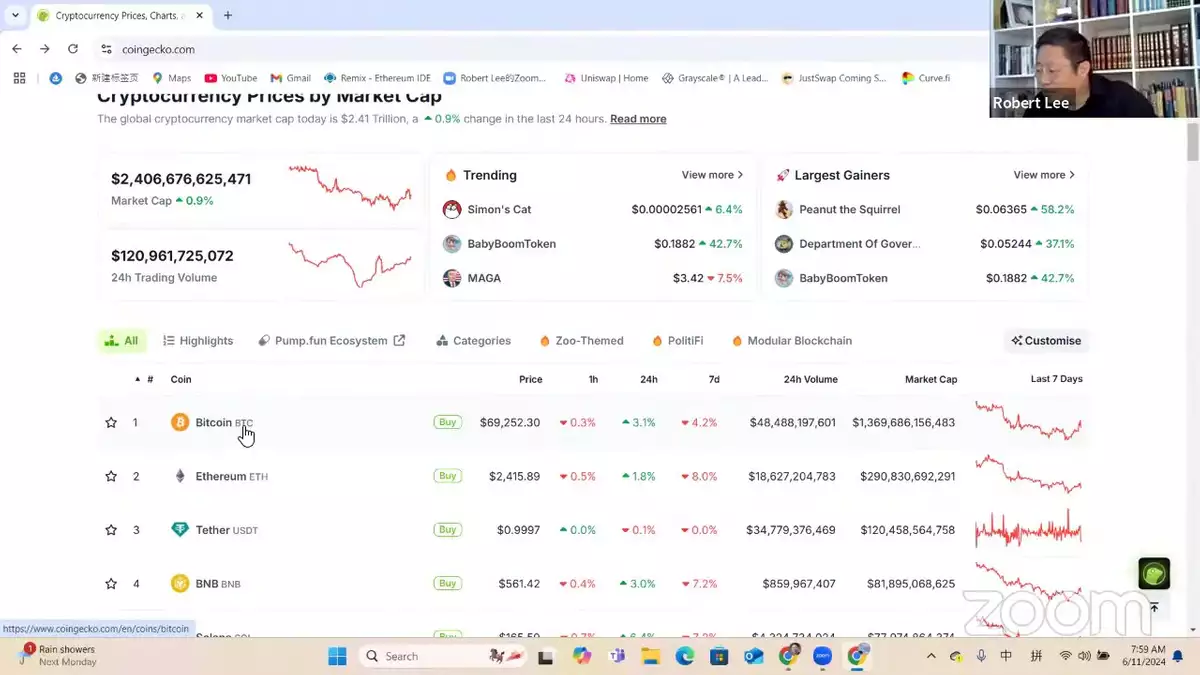1200x675 pixels.
Task: Switch to the Highlights tab
Action: click(x=198, y=341)
